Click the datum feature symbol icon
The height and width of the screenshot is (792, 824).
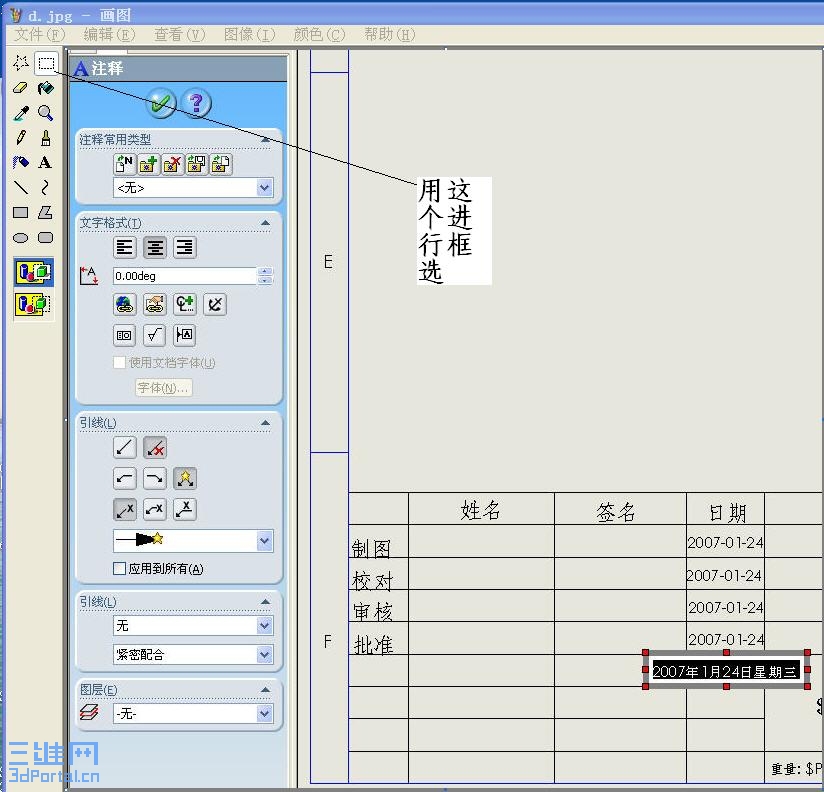tap(184, 335)
